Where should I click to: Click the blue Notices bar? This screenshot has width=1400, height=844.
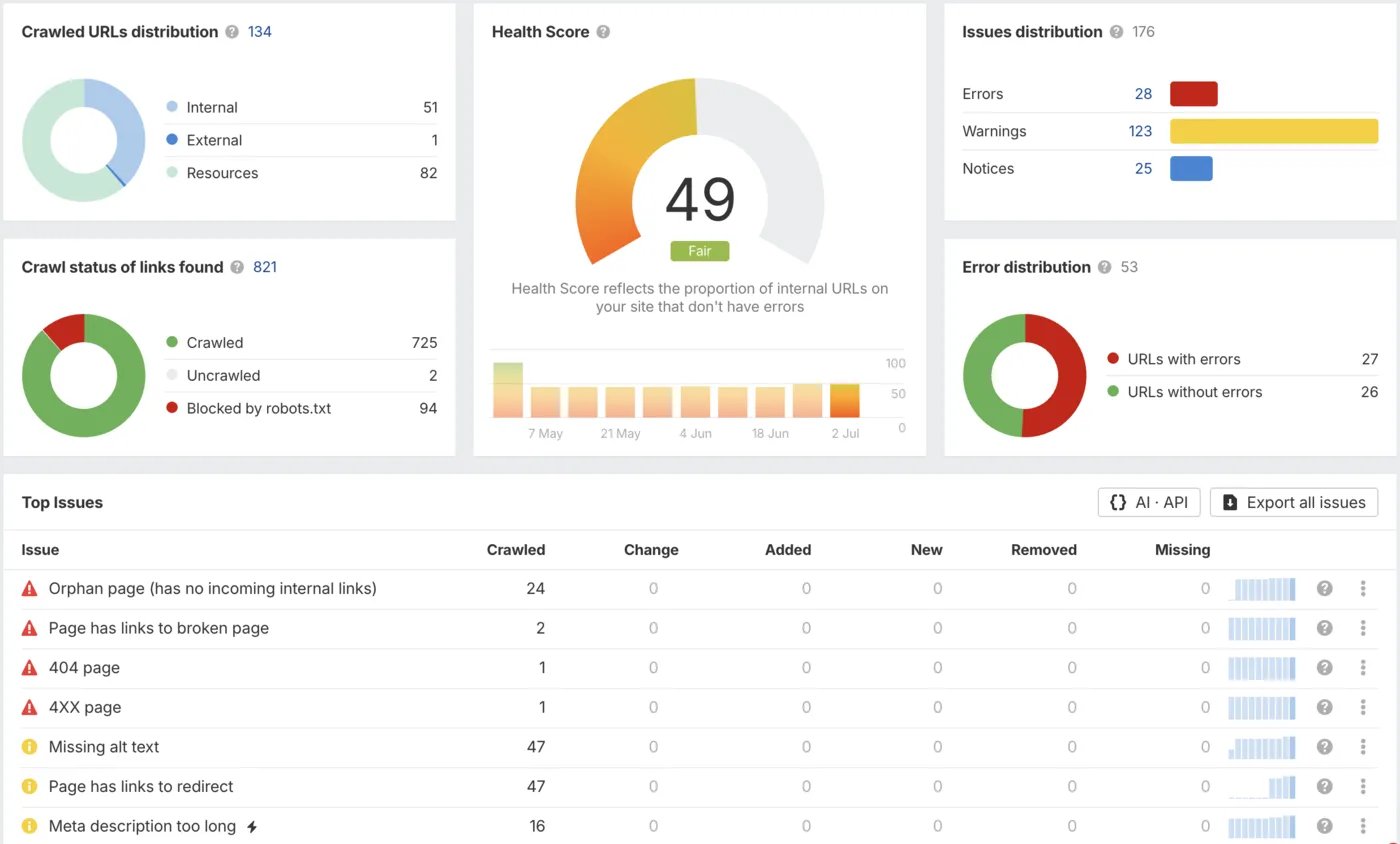(1191, 168)
